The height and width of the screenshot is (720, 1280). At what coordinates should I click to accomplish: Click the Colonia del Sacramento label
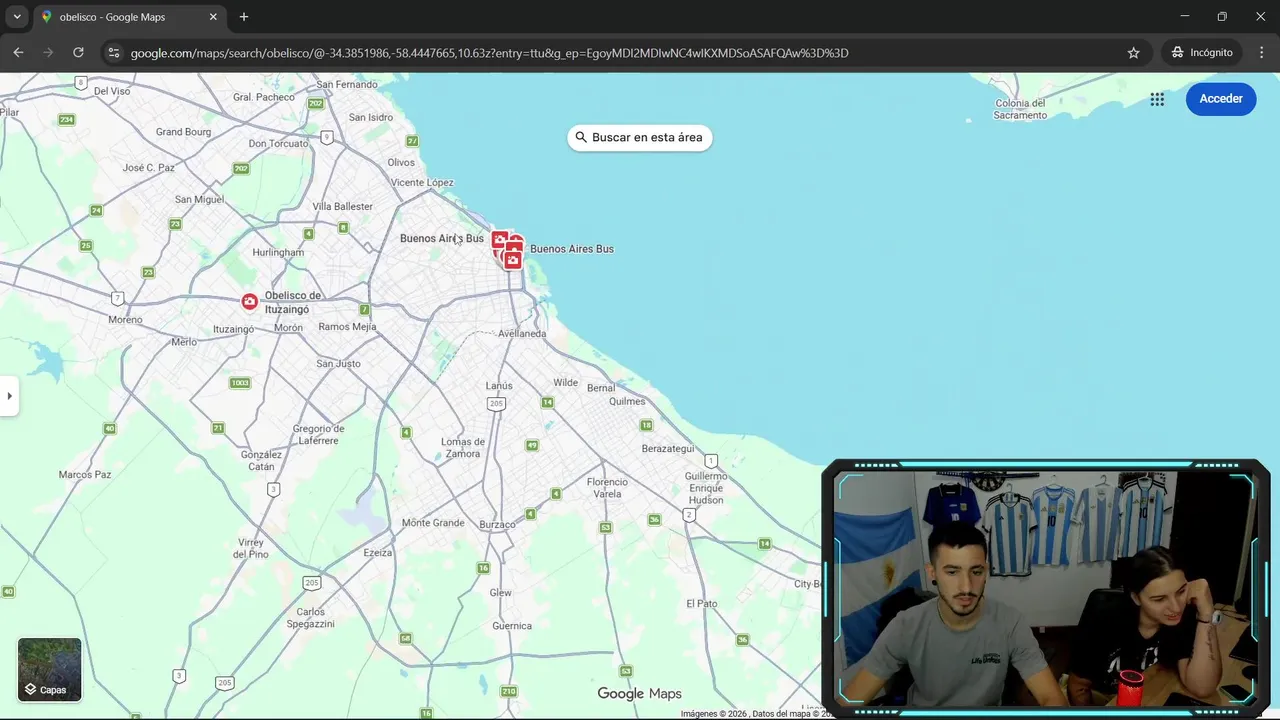click(x=1020, y=109)
